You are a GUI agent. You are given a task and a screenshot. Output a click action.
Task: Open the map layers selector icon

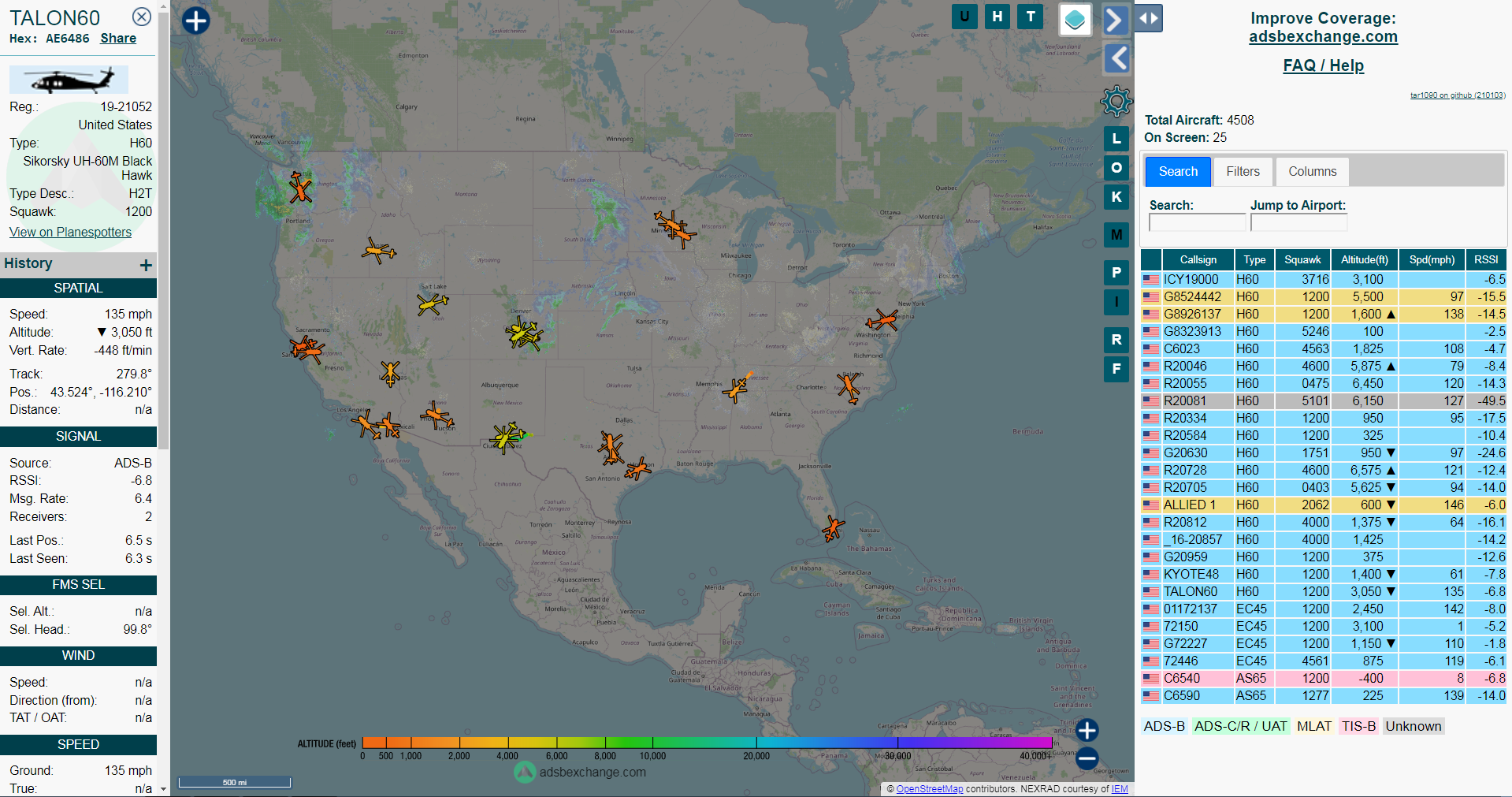tap(1075, 20)
